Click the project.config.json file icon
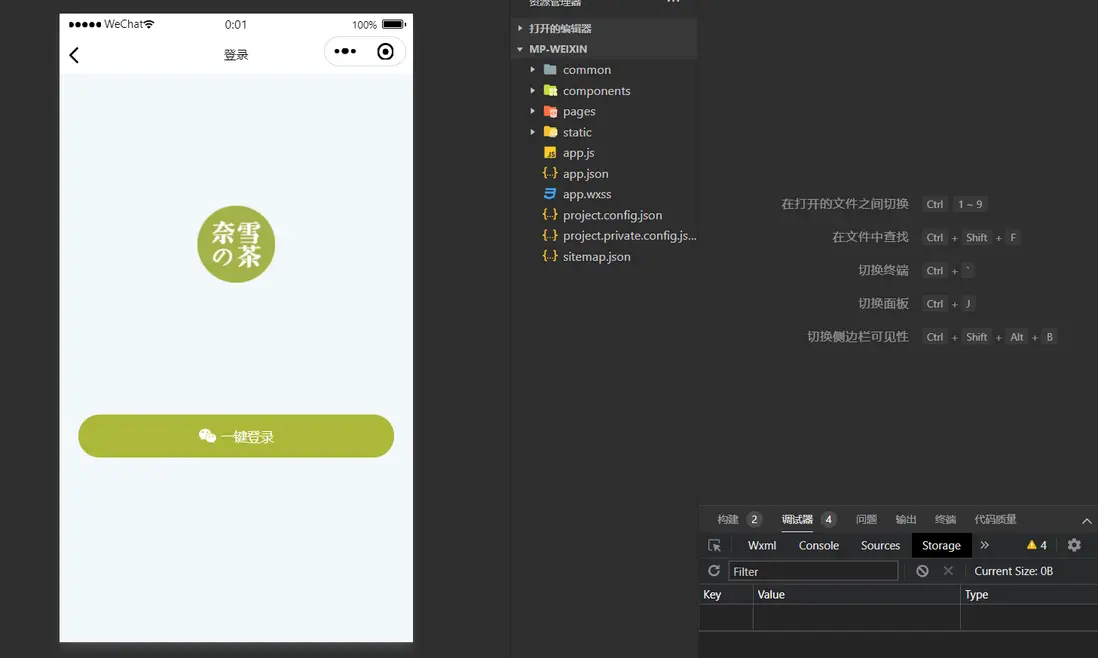 coord(550,215)
